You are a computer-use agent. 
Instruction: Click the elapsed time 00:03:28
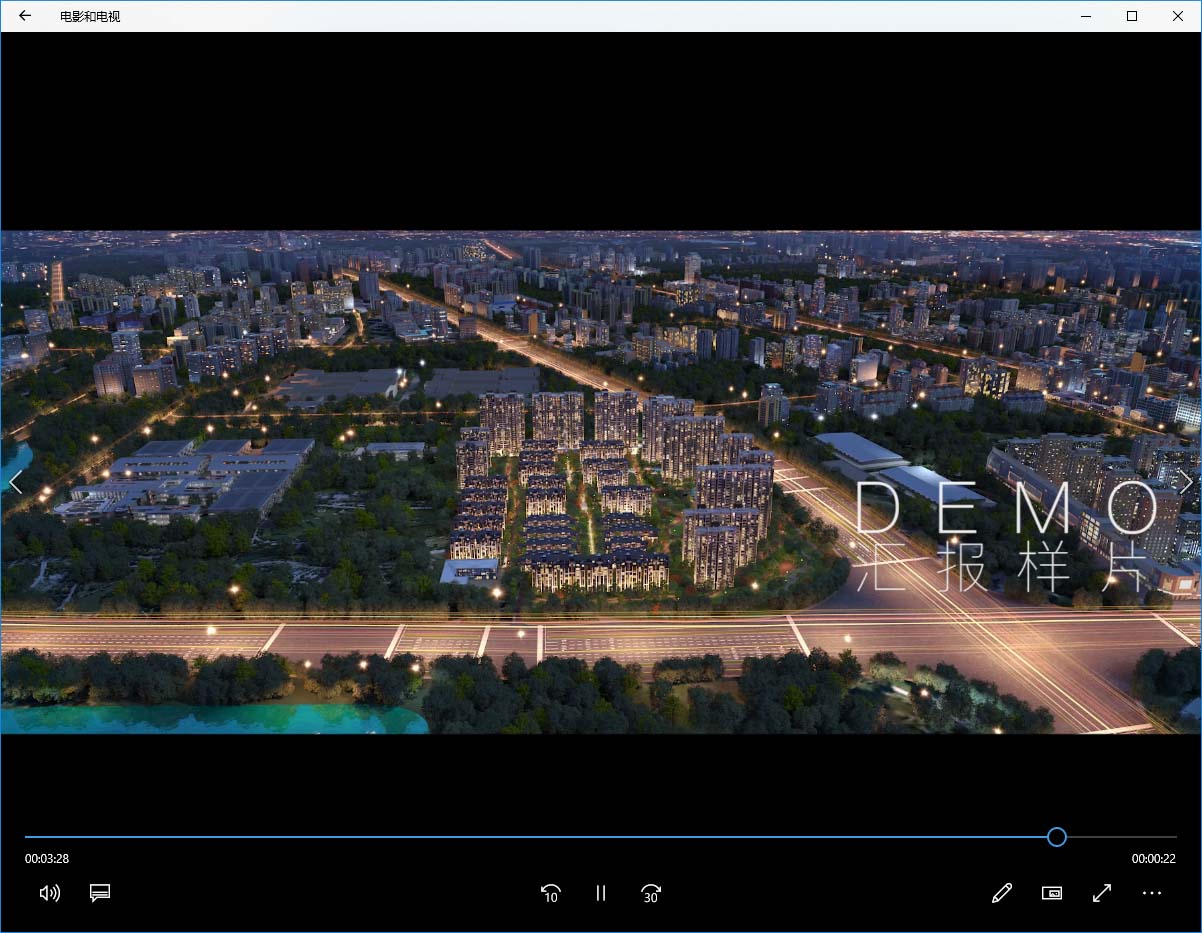pos(47,859)
